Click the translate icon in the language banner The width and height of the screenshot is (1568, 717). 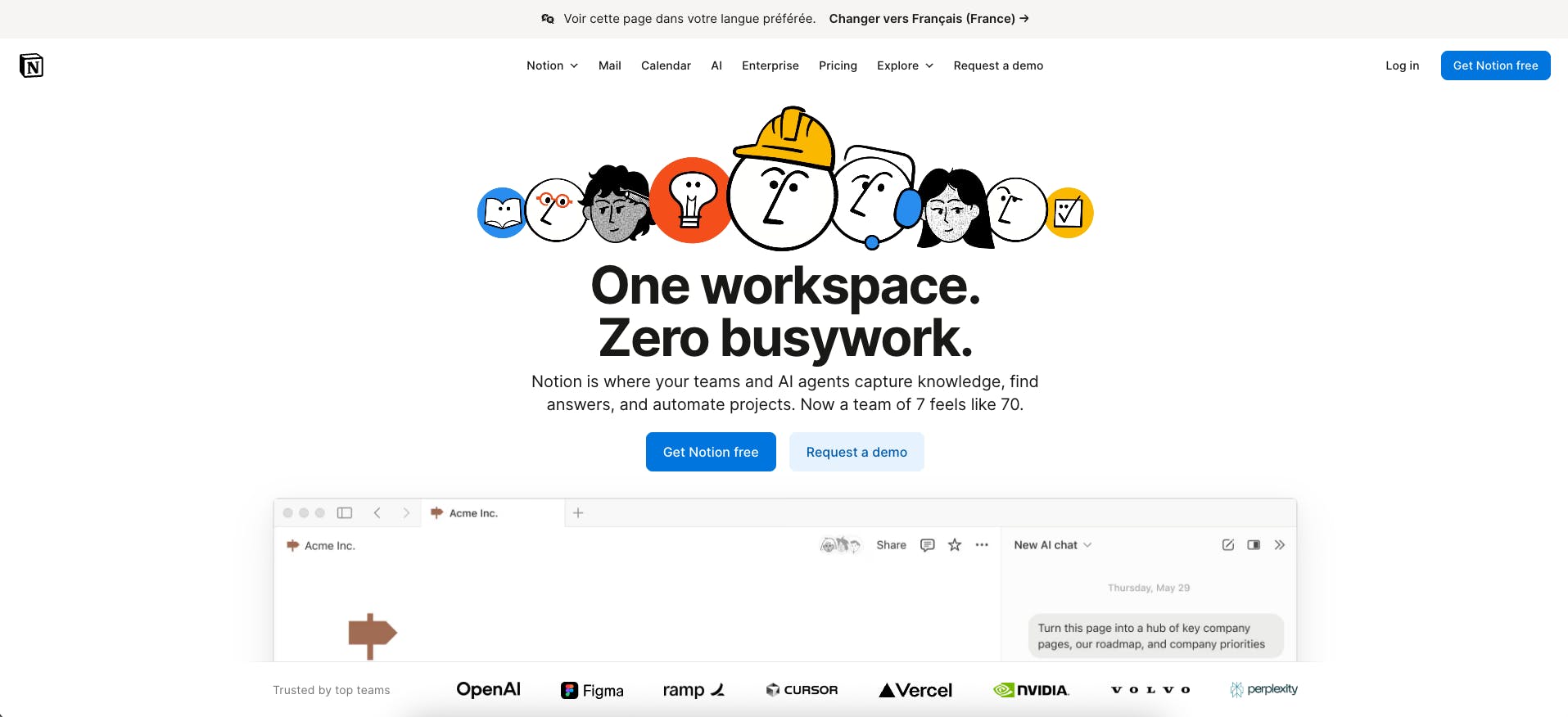(548, 19)
